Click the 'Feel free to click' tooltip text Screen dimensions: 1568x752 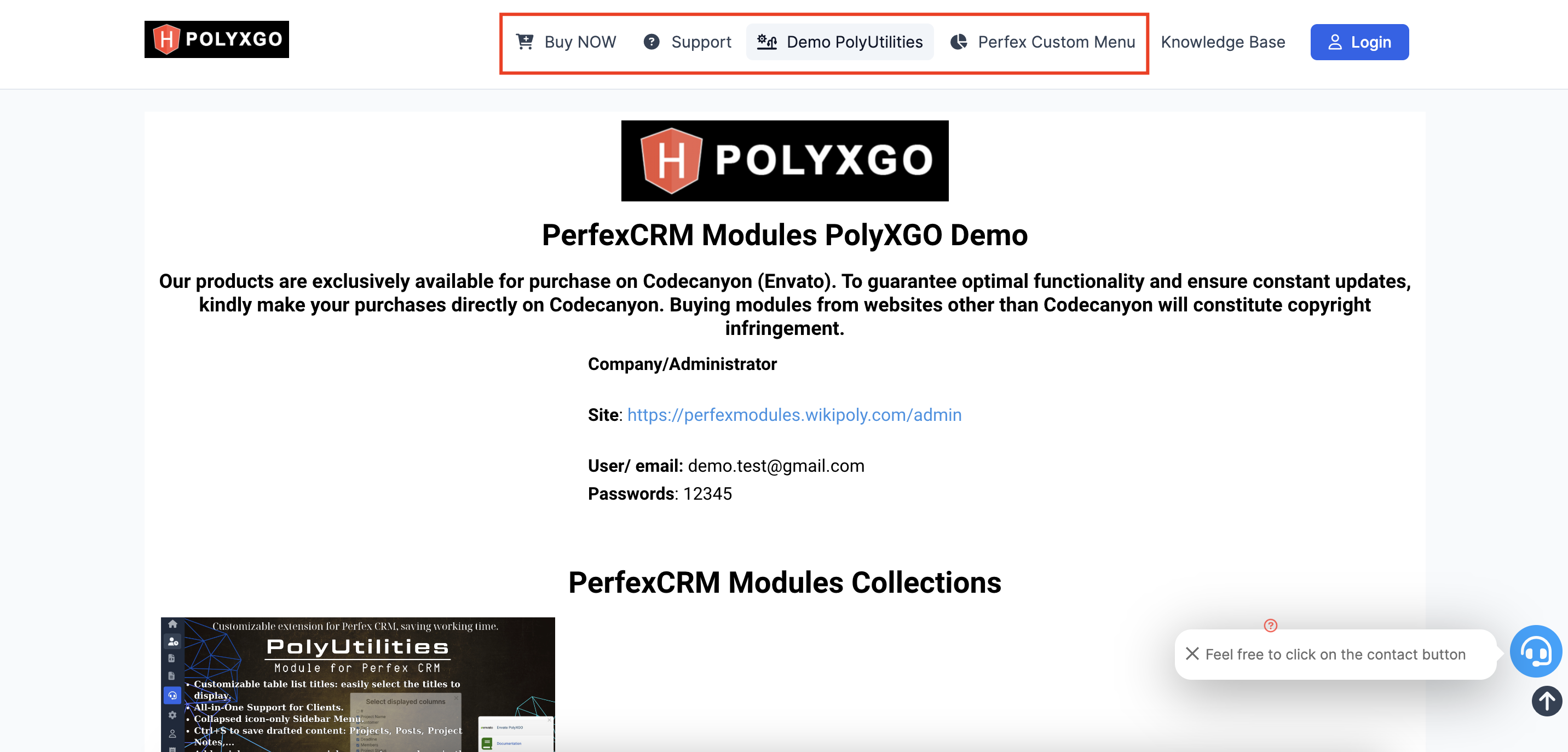click(1335, 655)
